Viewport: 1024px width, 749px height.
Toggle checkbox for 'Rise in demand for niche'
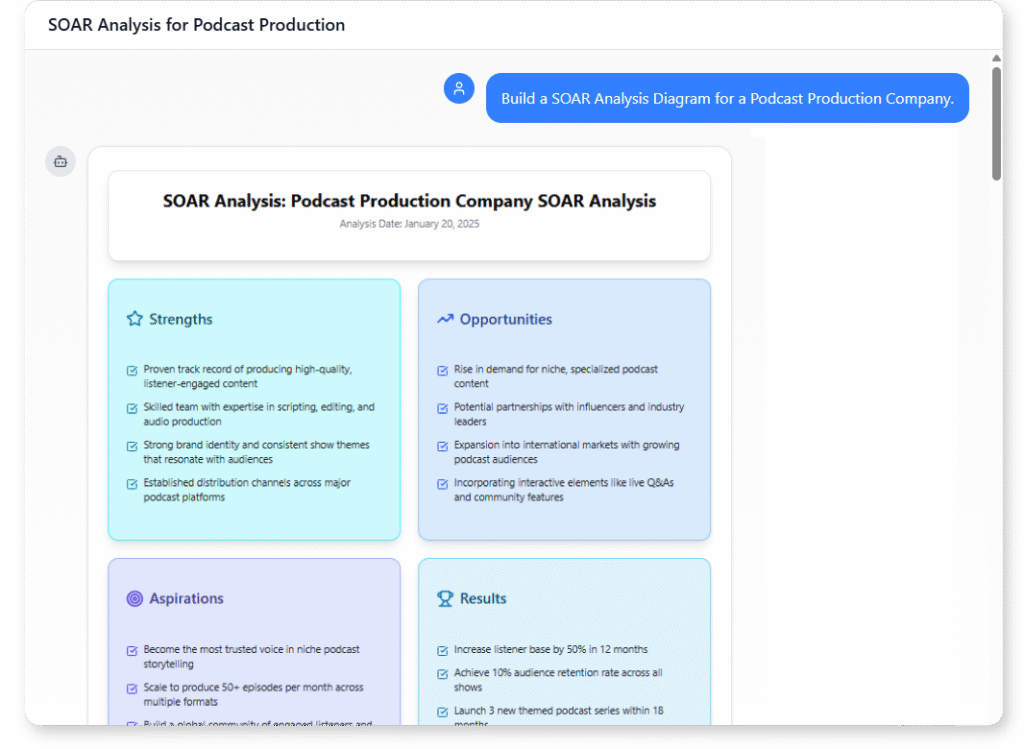click(442, 370)
